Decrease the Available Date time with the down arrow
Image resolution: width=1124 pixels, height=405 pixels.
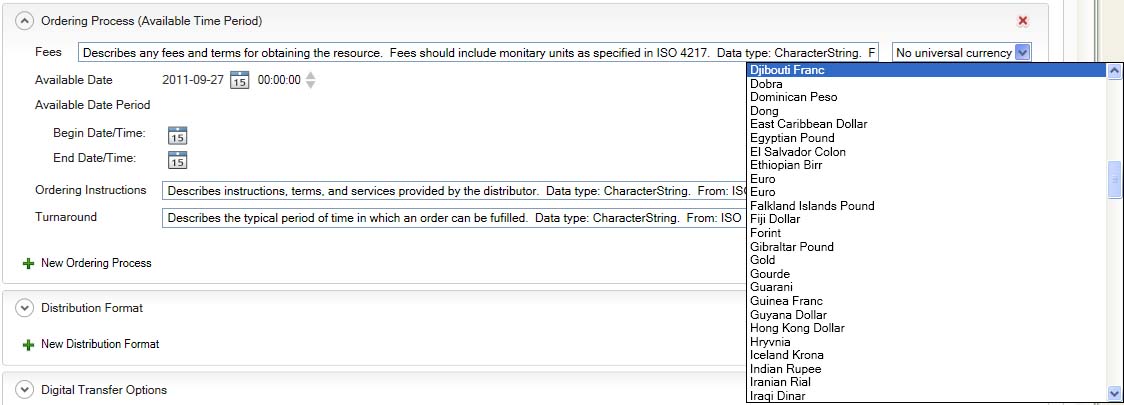click(x=311, y=85)
